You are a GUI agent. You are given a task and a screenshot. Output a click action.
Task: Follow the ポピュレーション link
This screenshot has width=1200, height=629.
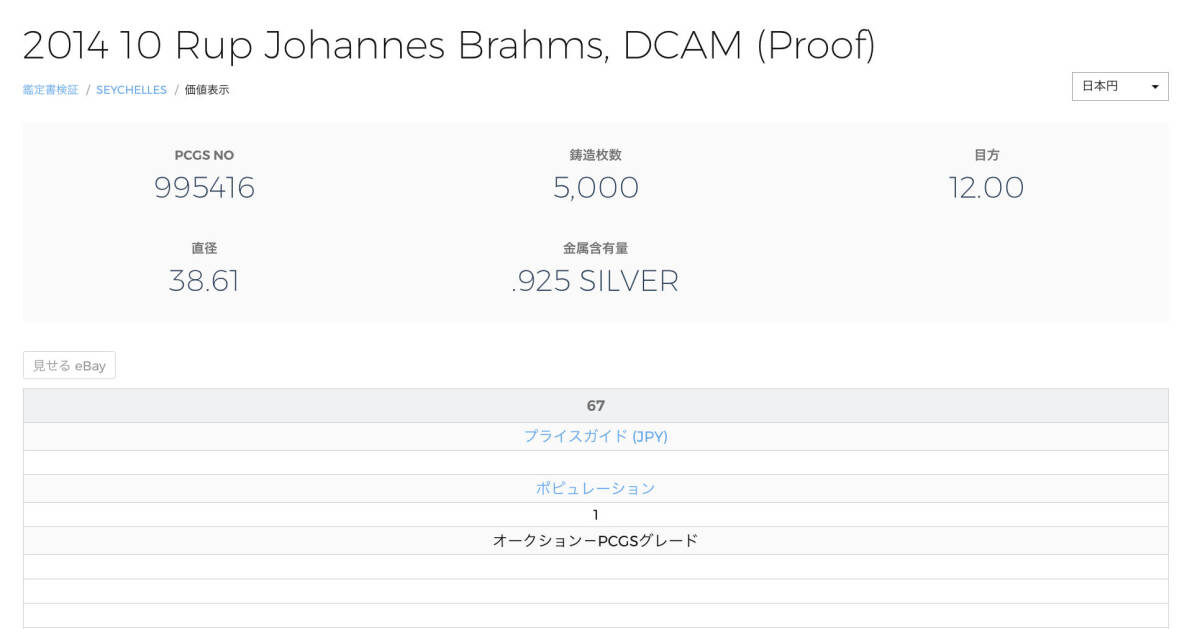(x=595, y=489)
